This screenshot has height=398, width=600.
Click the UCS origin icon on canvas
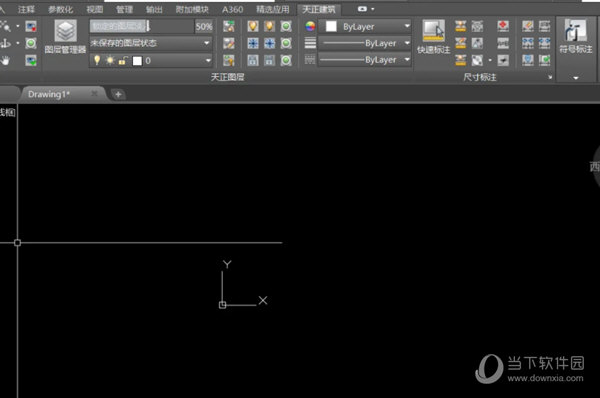point(222,305)
